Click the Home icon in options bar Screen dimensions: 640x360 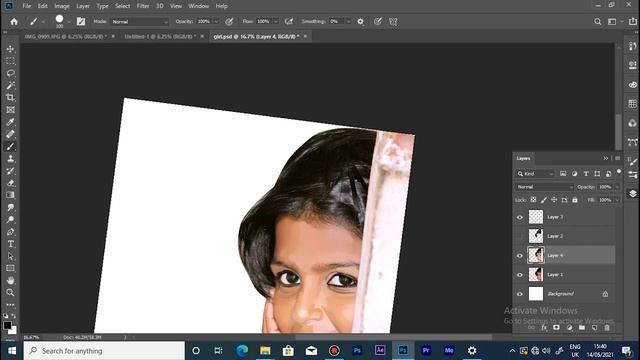[x=14, y=22]
